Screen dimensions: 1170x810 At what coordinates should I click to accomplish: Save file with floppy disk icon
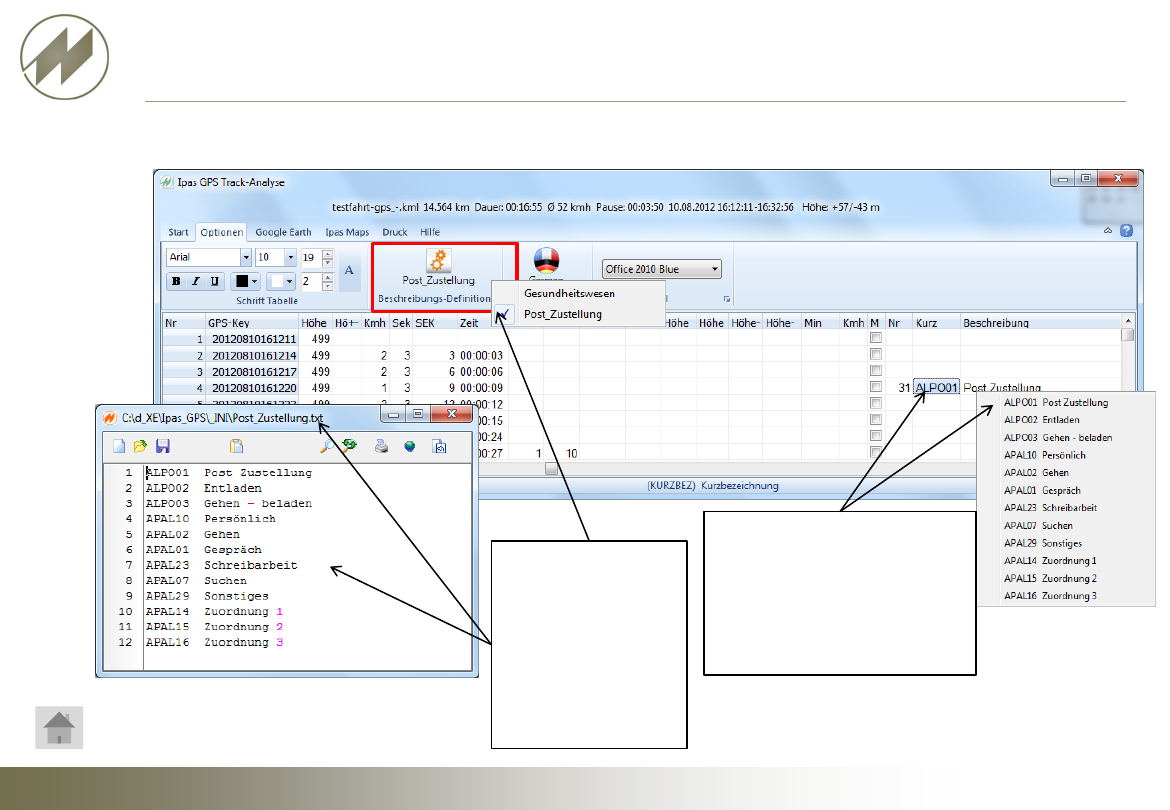click(x=163, y=446)
